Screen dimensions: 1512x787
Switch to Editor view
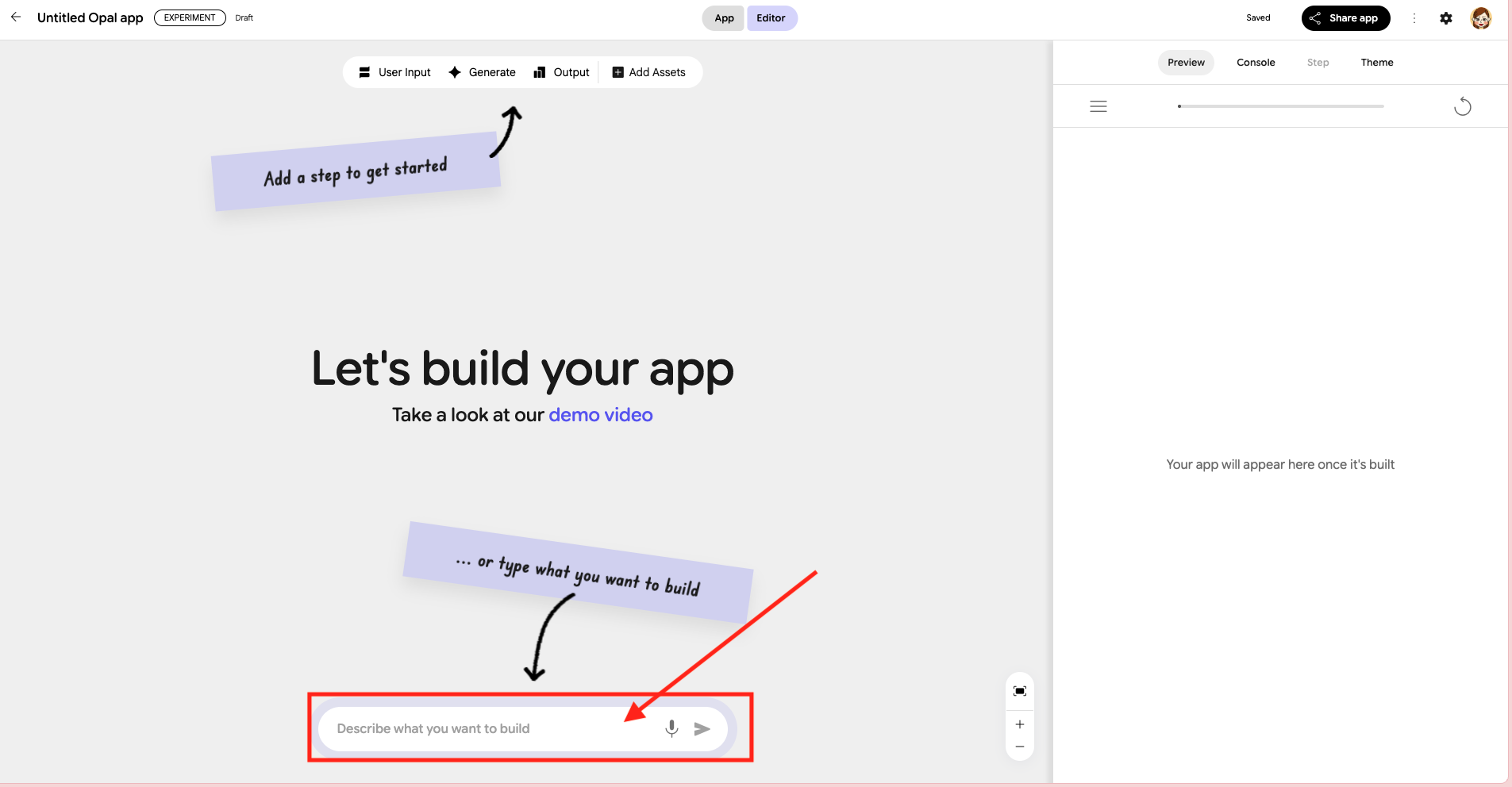tap(771, 18)
